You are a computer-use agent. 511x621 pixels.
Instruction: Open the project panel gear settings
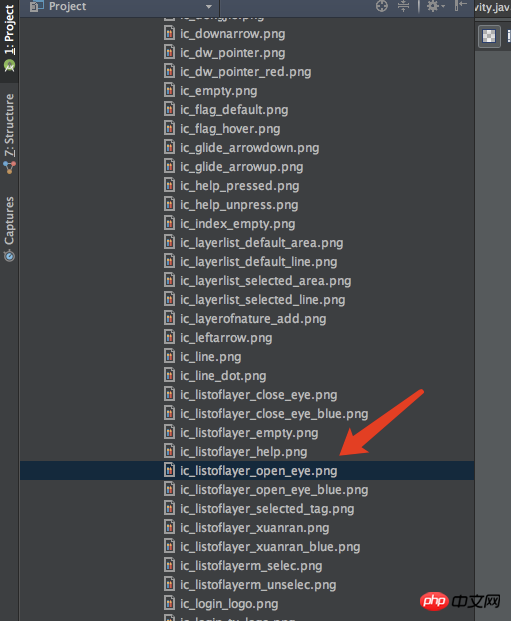433,6
